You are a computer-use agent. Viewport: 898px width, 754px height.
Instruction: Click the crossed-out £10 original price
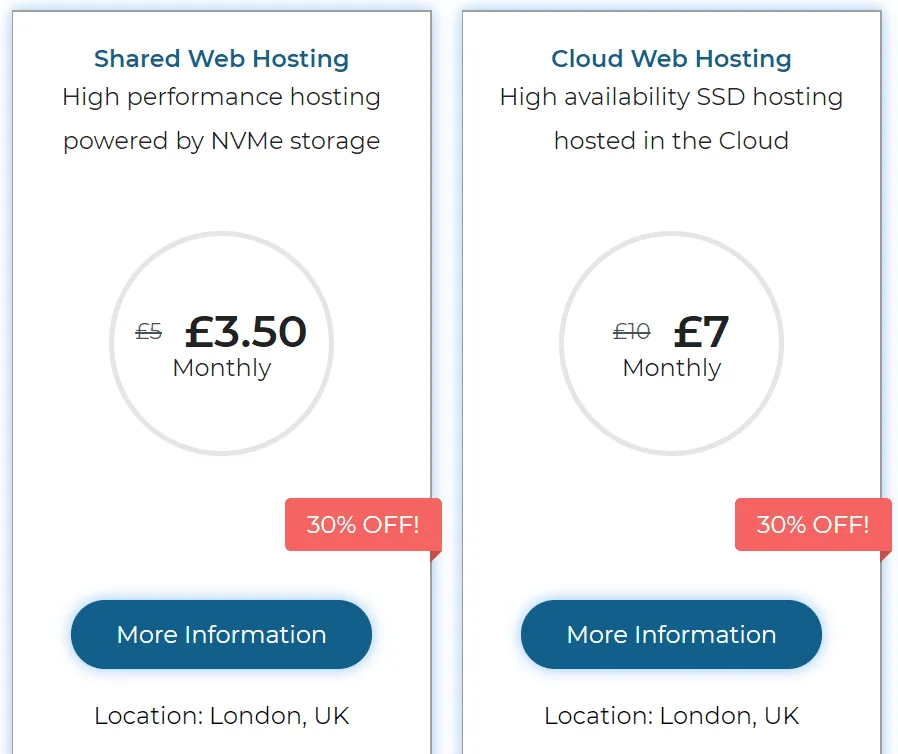[631, 331]
